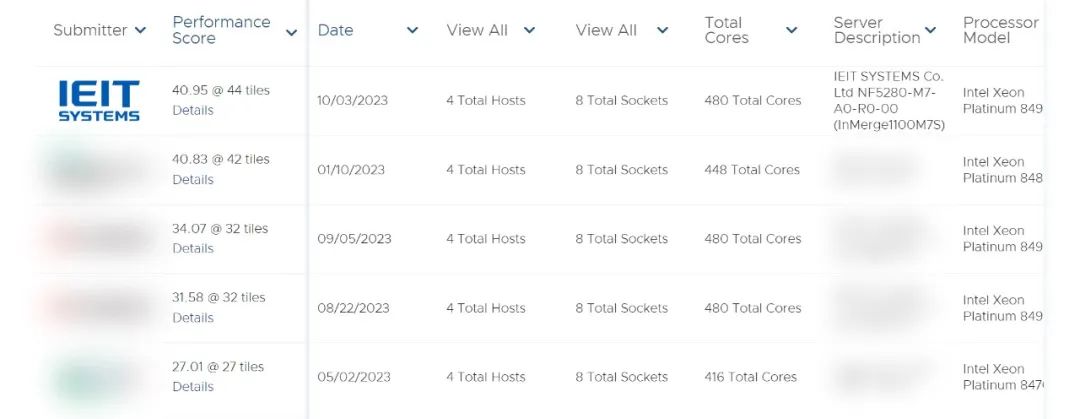The width and height of the screenshot is (1080, 419).
Task: Open the sockets View All dropdown
Action: (x=662, y=31)
